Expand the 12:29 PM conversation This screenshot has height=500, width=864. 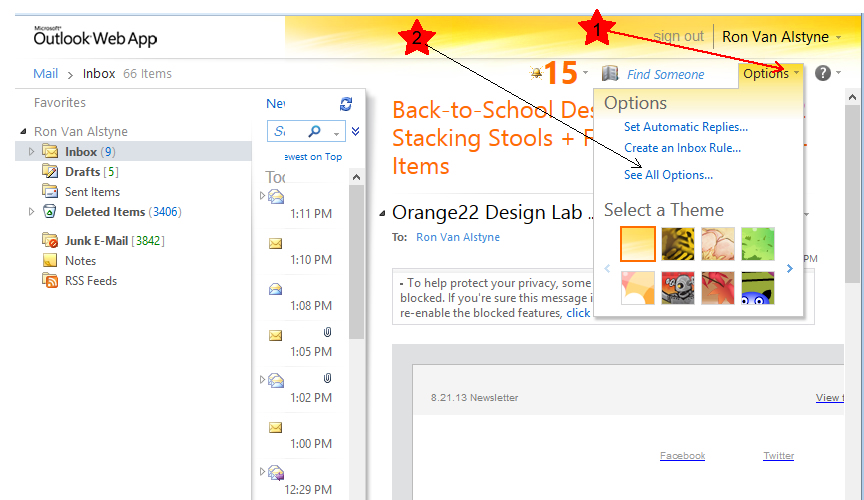coord(262,471)
